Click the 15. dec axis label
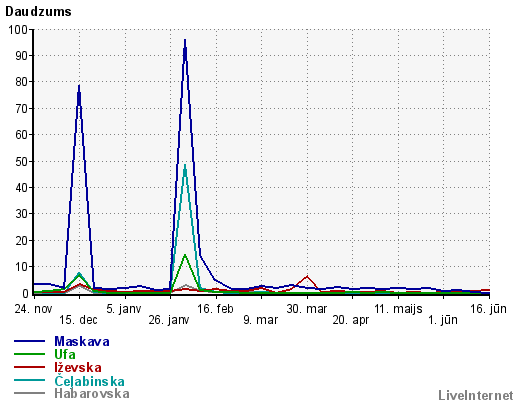The image size is (520, 405). (78, 320)
